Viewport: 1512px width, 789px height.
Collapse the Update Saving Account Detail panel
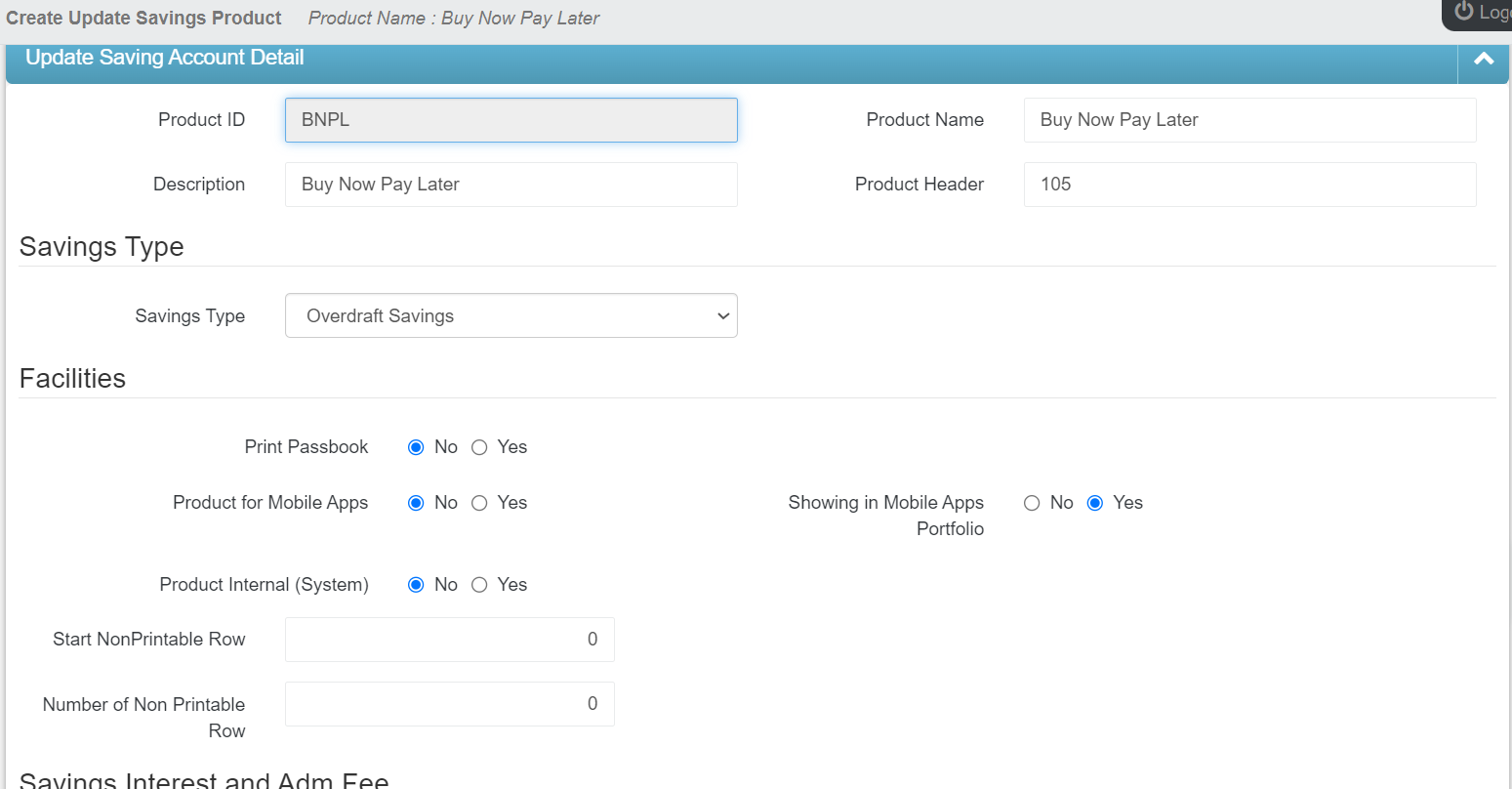click(x=1483, y=59)
